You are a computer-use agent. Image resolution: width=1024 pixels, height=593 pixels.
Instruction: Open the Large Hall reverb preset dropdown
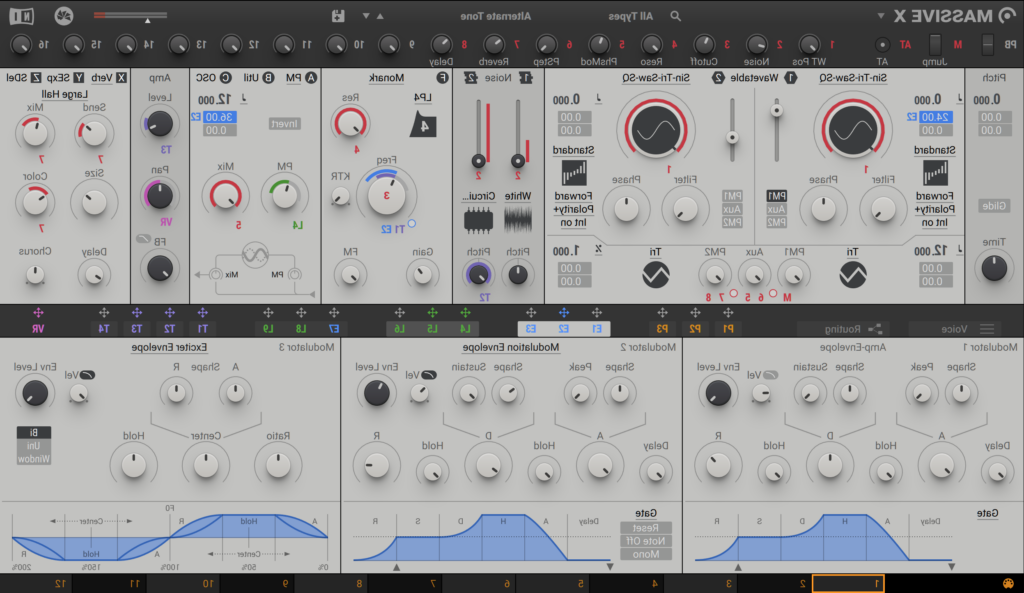65,93
